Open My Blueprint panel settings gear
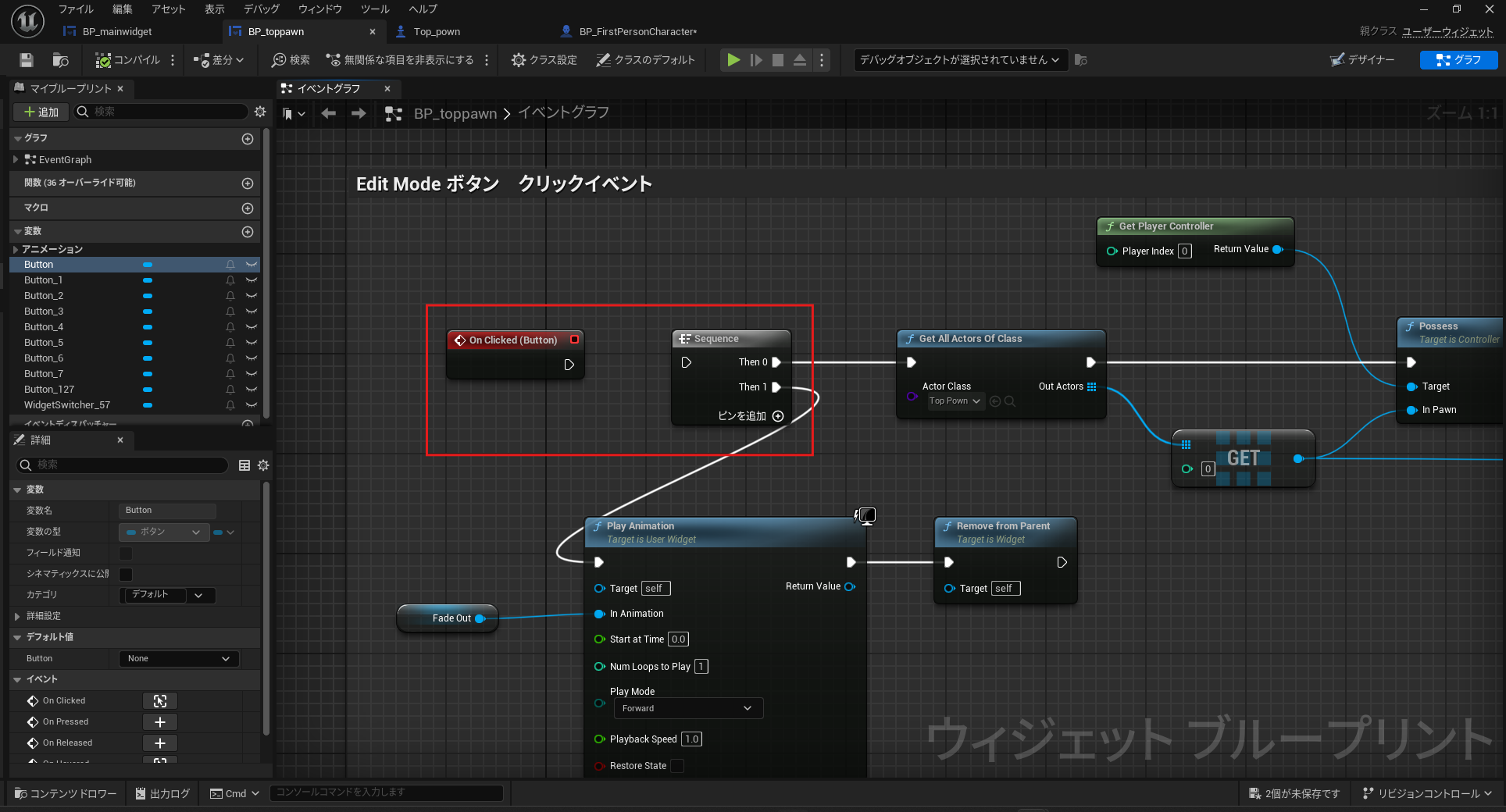The height and width of the screenshot is (812, 1506). 260,112
